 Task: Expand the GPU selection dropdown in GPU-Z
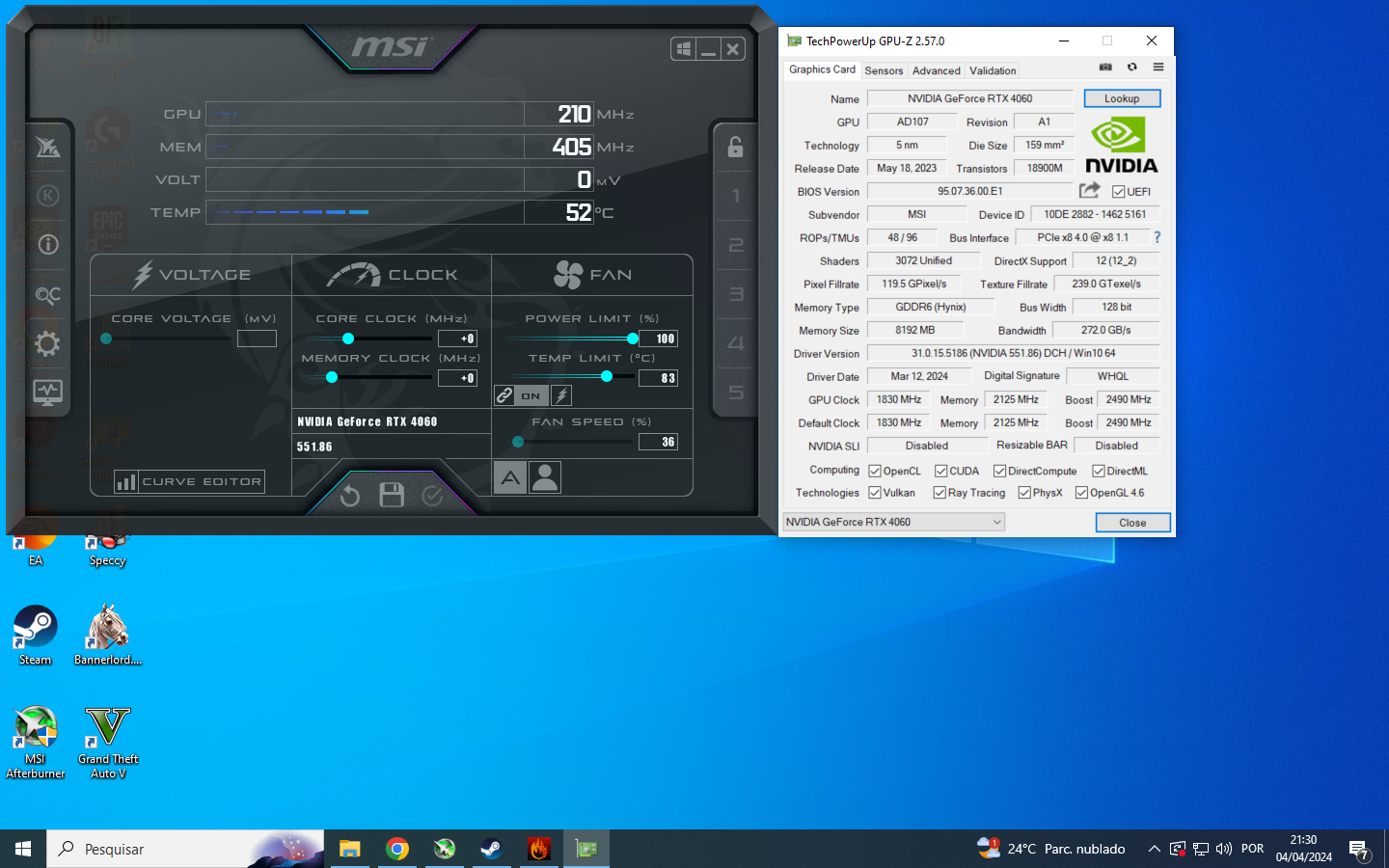point(893,522)
